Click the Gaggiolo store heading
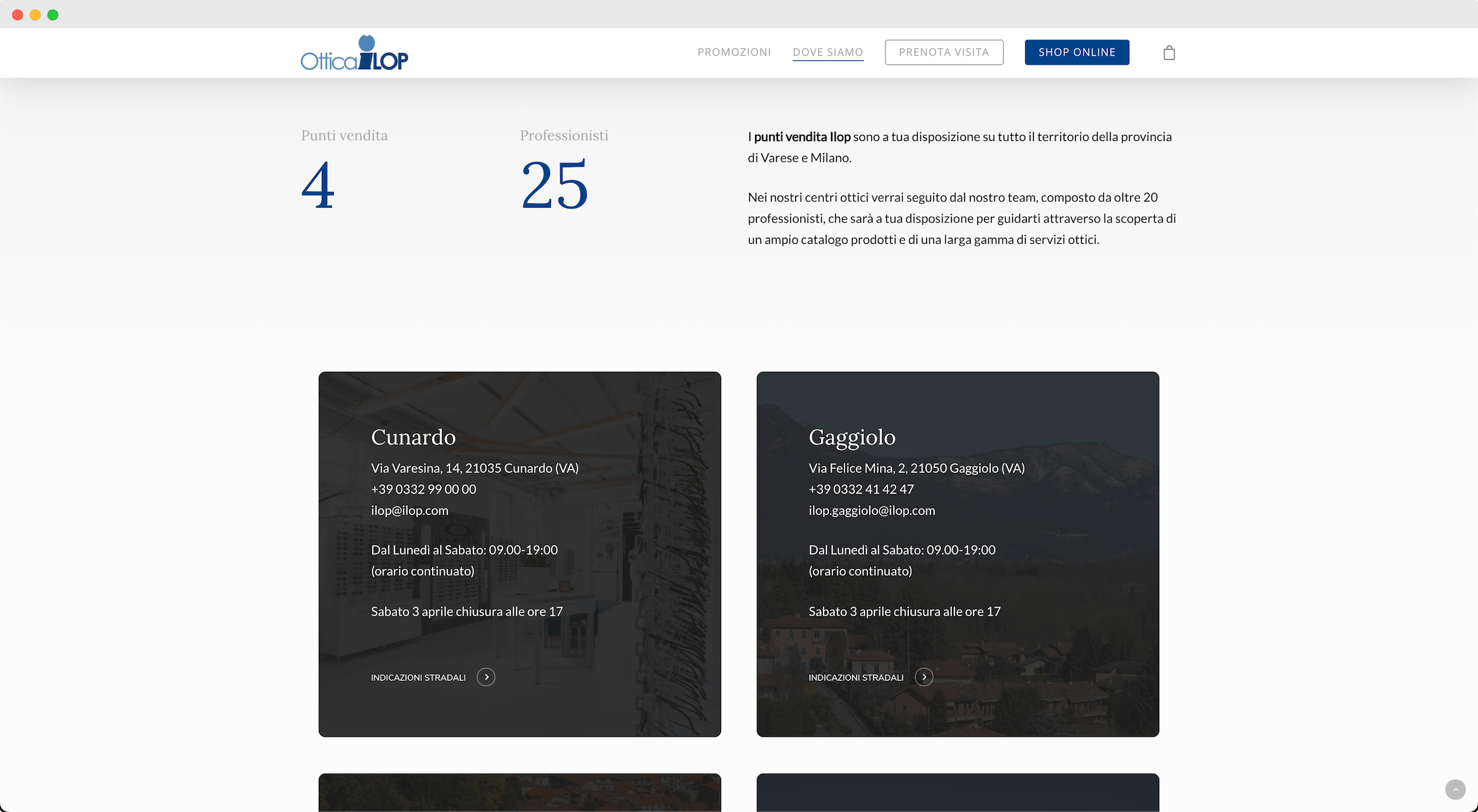The image size is (1478, 812). click(852, 437)
